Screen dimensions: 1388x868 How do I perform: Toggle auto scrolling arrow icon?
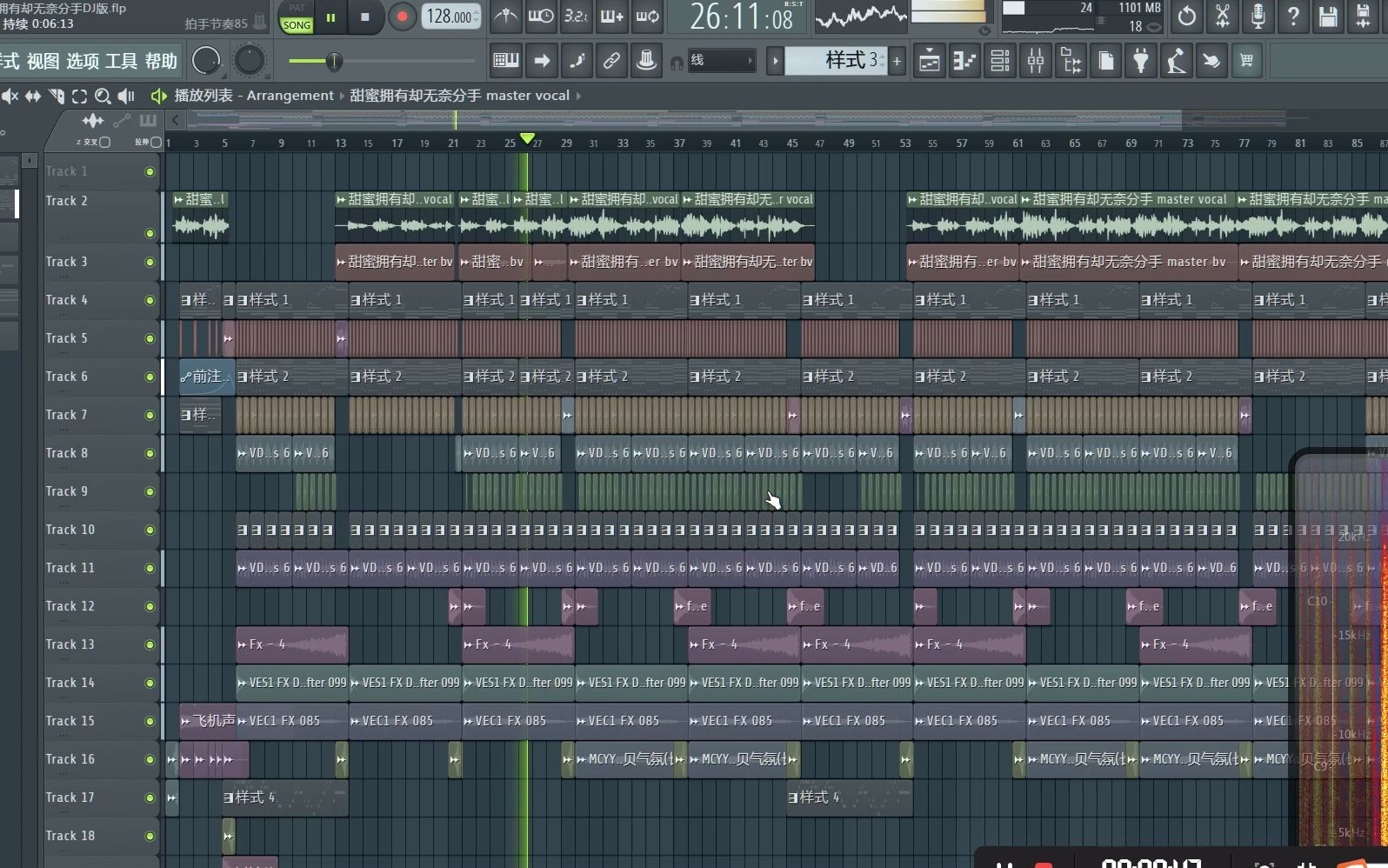[x=542, y=61]
